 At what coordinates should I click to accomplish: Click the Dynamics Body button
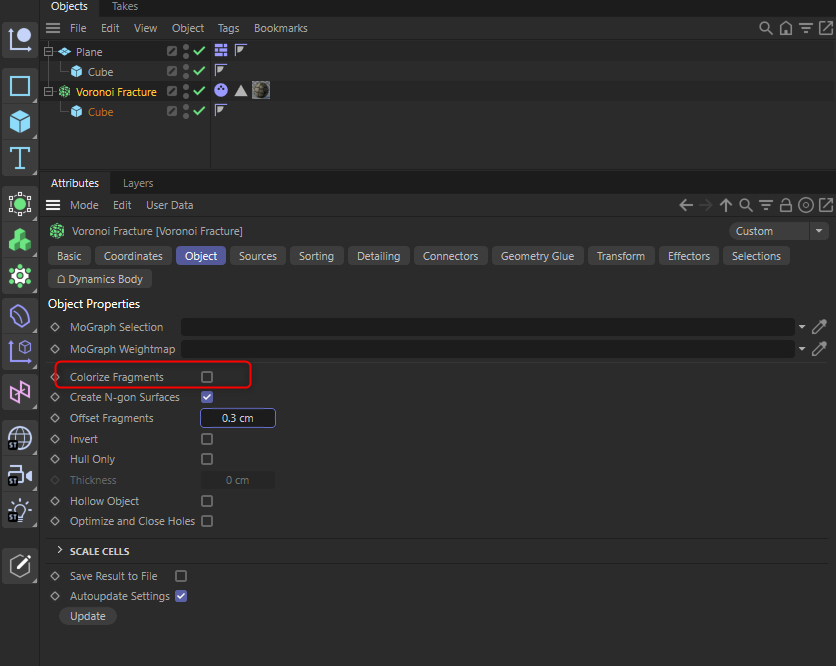(99, 279)
